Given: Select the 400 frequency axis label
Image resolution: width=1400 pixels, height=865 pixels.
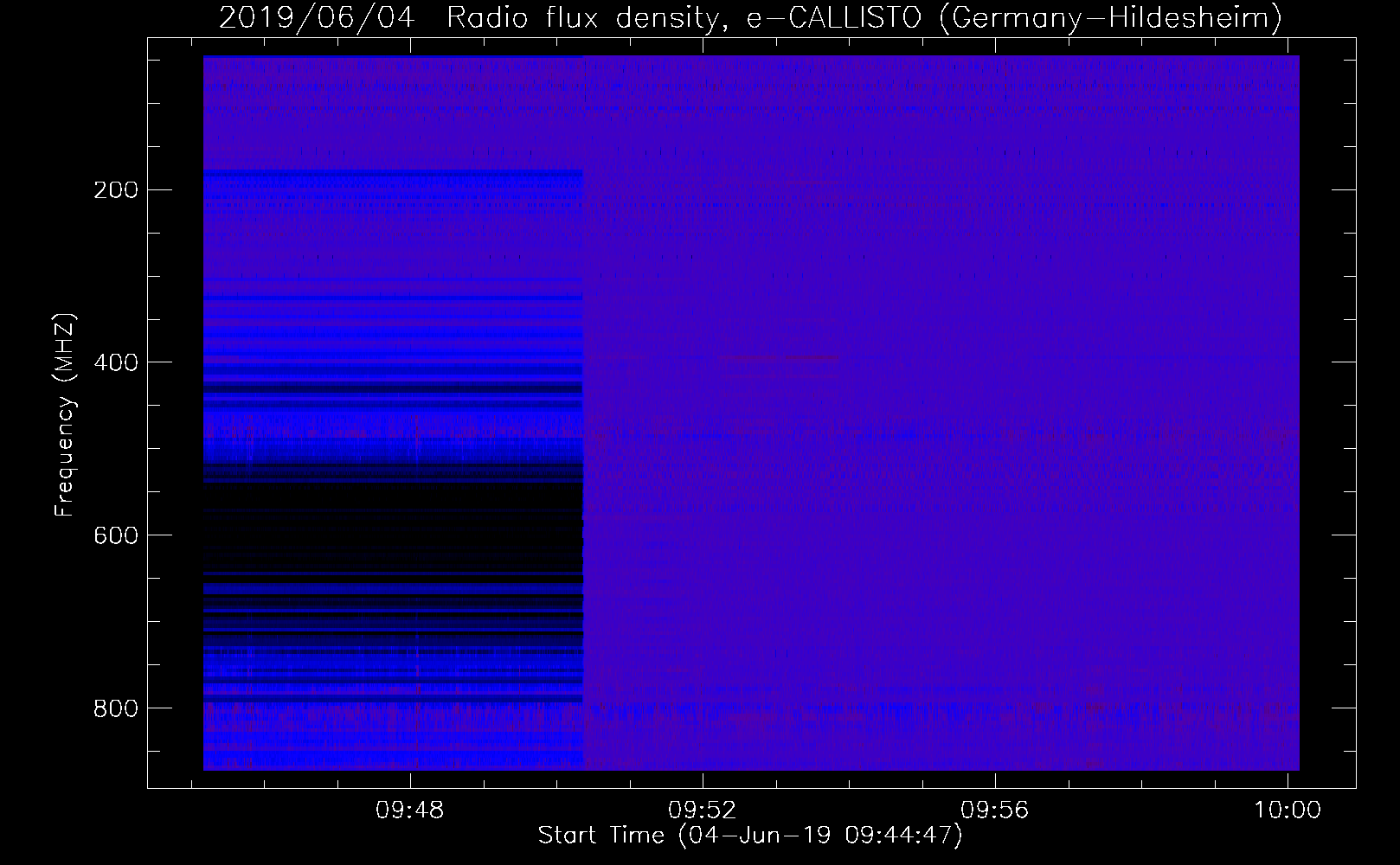Looking at the screenshot, I should click(x=116, y=363).
